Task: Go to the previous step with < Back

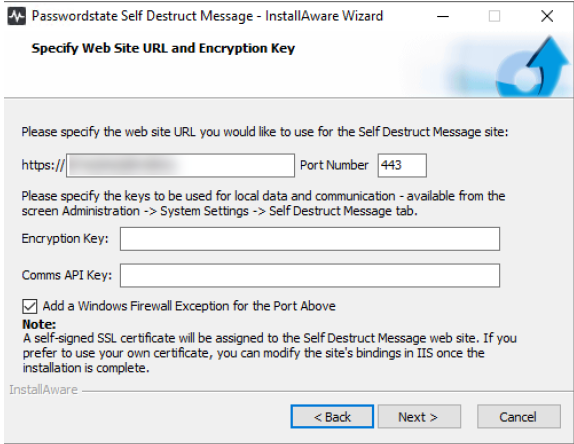Action: click(332, 417)
